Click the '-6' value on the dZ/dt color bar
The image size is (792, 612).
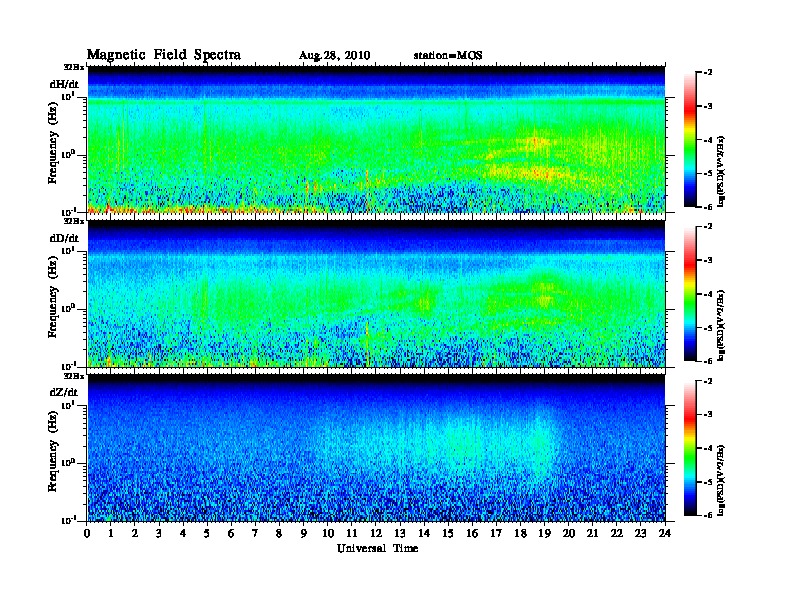[708, 515]
